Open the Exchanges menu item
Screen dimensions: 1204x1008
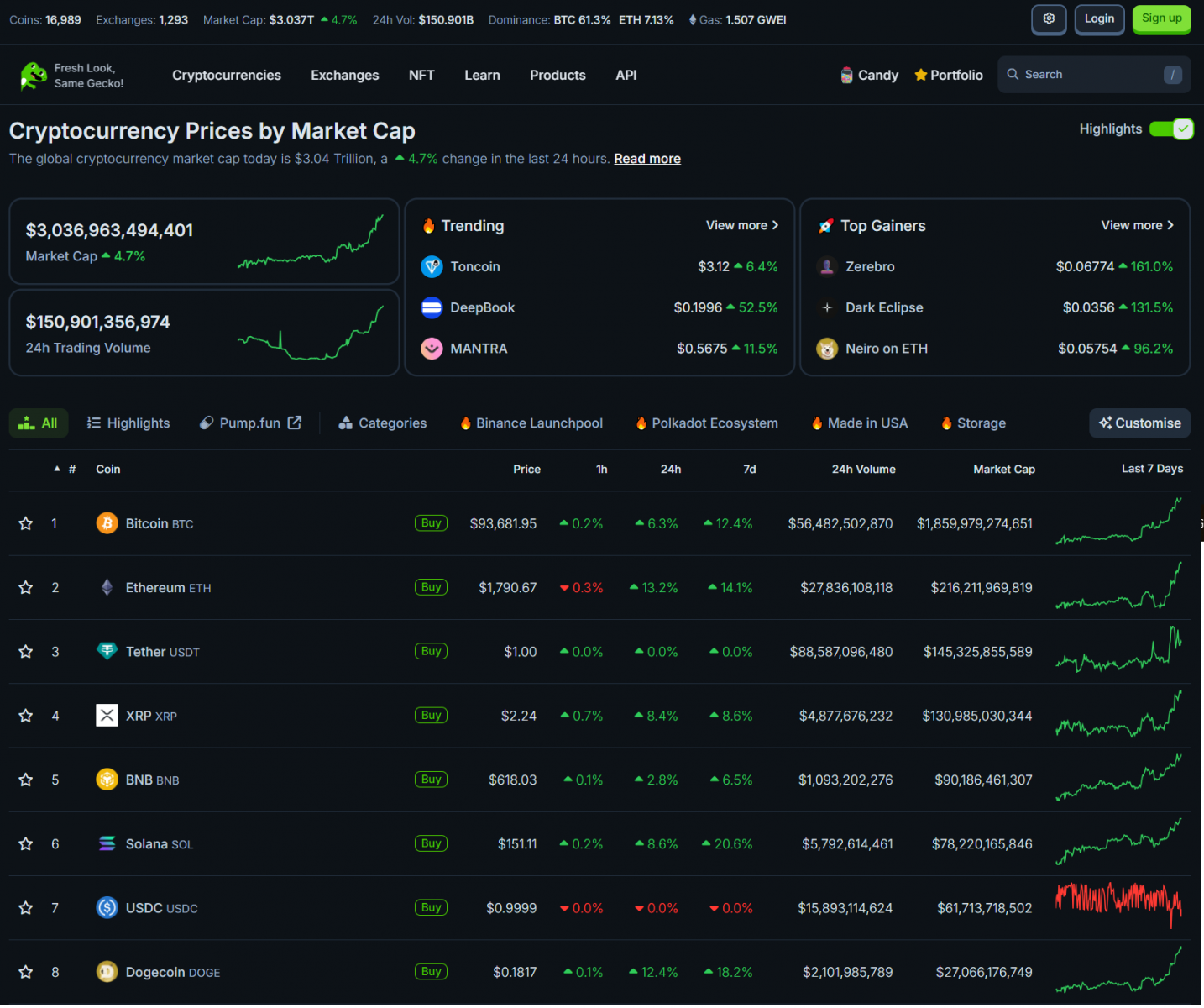click(344, 76)
